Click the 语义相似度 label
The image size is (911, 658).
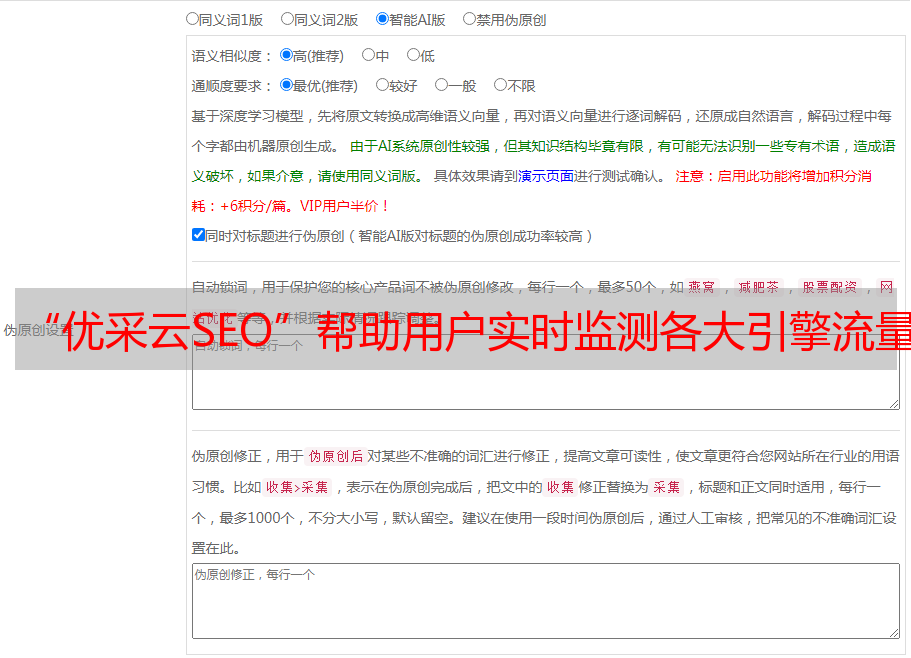232,56
